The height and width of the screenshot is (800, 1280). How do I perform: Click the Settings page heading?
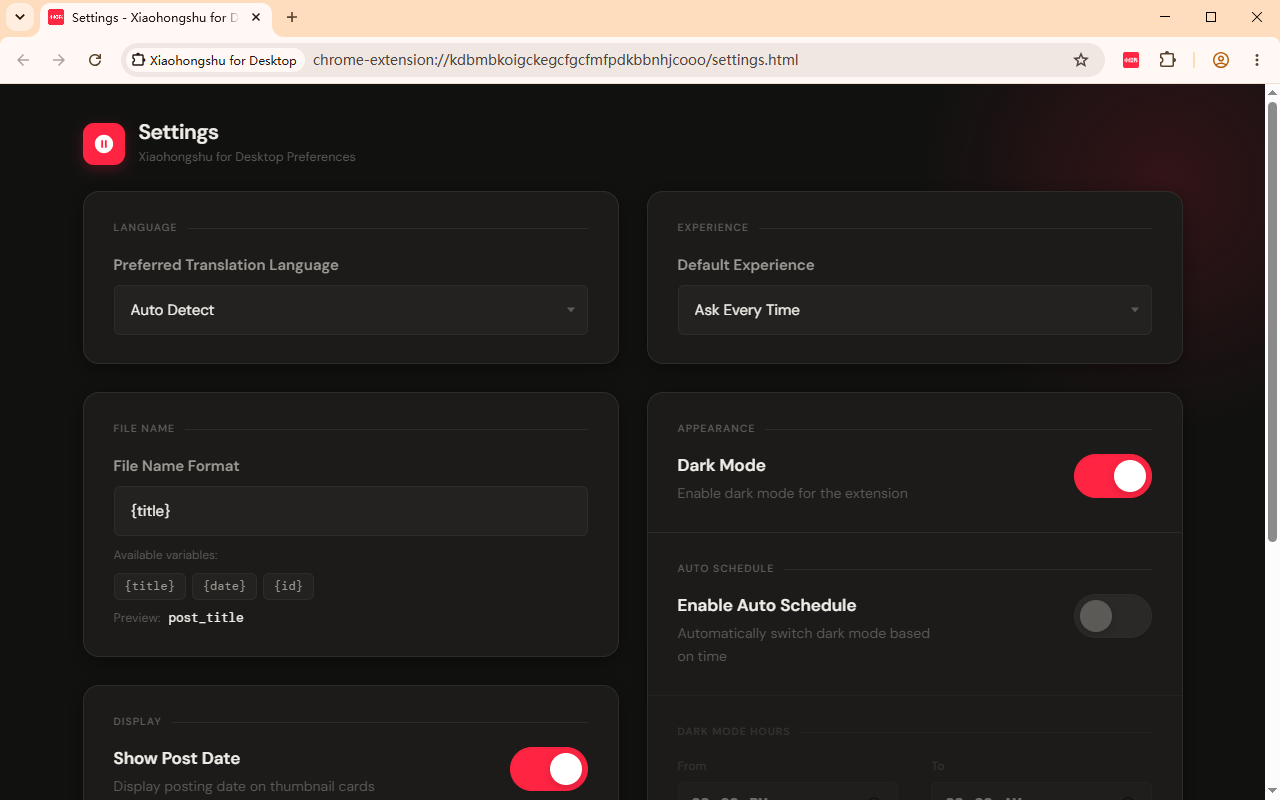[179, 132]
